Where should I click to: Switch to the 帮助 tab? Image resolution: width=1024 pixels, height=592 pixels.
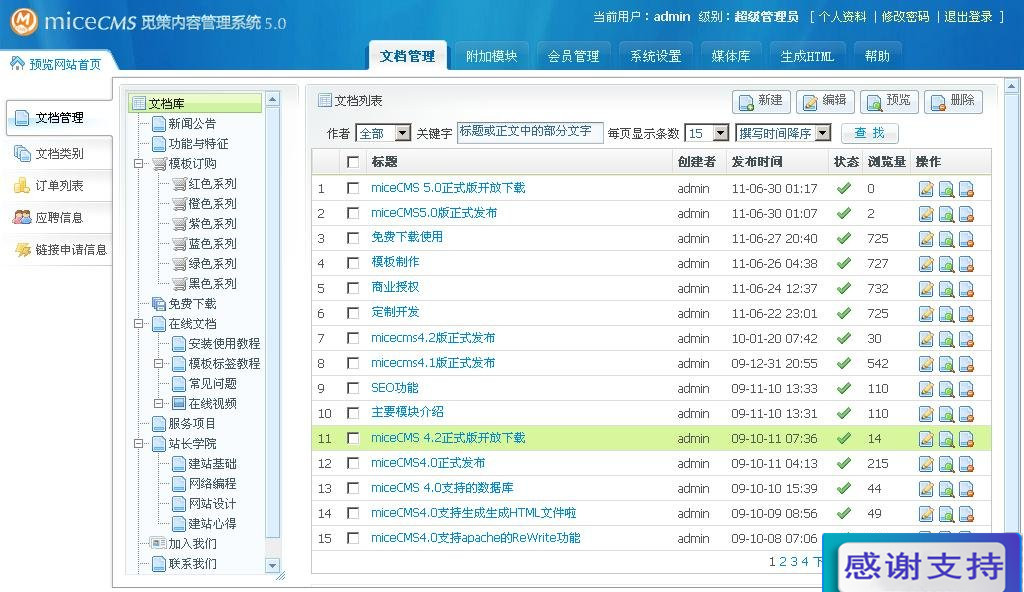tap(877, 56)
